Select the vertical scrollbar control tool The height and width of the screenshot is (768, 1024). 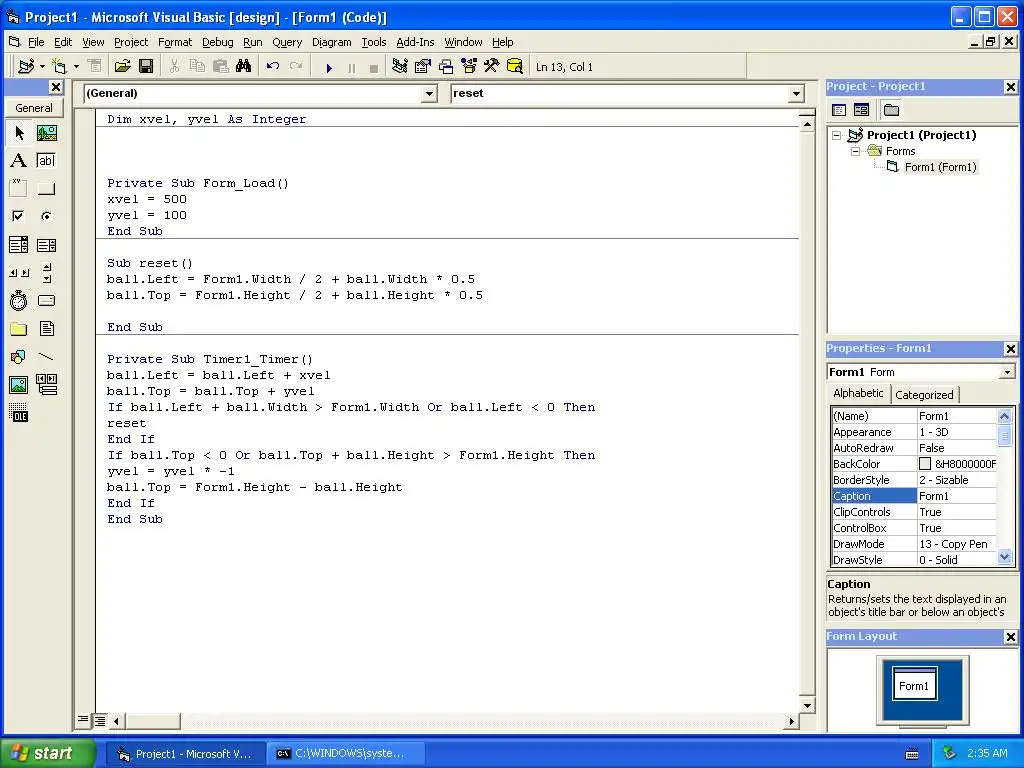(46, 273)
